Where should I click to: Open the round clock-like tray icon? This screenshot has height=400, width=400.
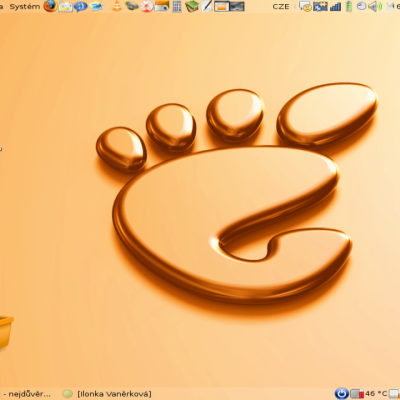tap(361, 6)
